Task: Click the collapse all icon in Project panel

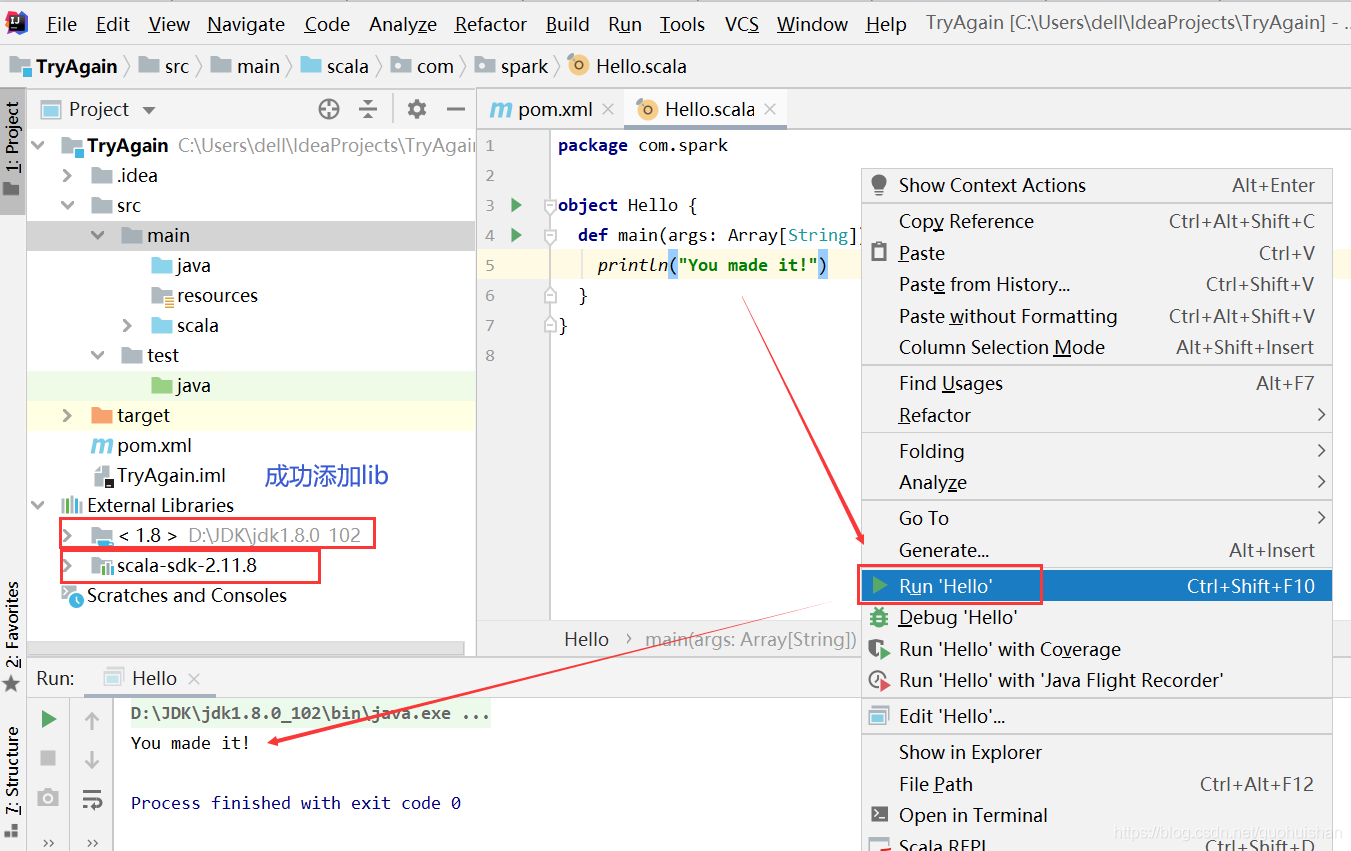Action: (x=369, y=109)
